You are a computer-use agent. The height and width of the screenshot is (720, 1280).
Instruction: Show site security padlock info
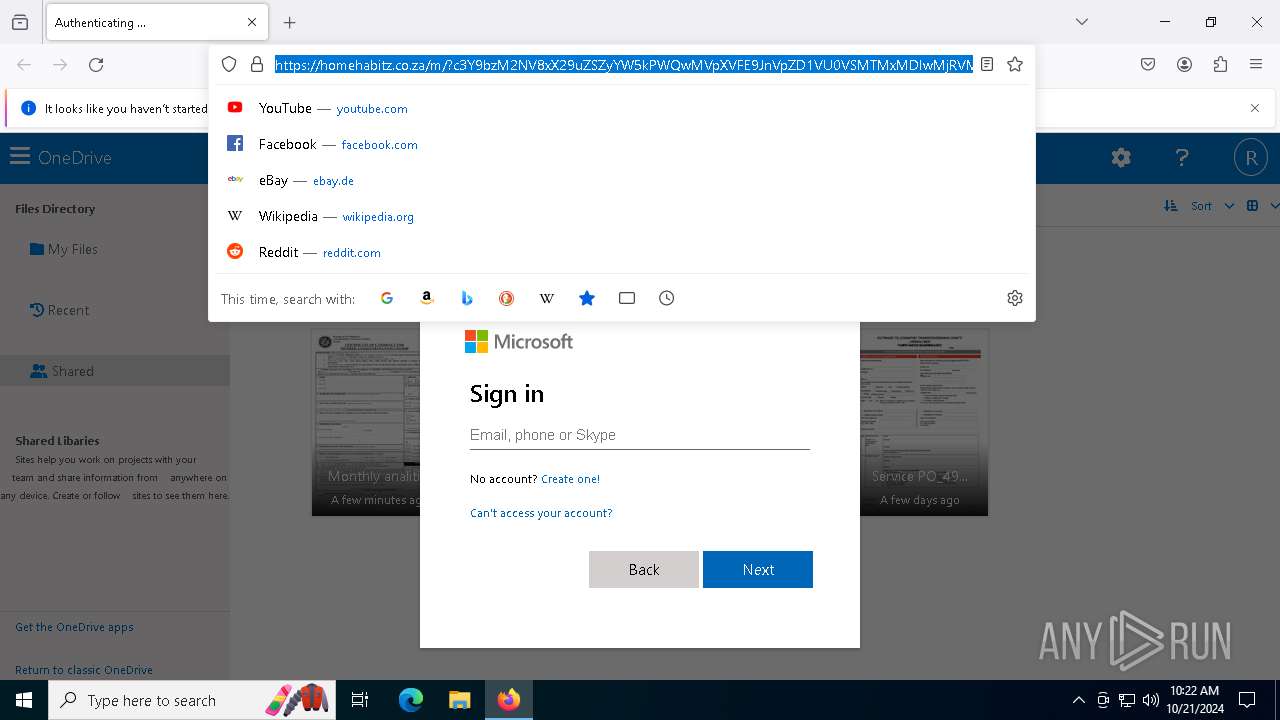257,64
